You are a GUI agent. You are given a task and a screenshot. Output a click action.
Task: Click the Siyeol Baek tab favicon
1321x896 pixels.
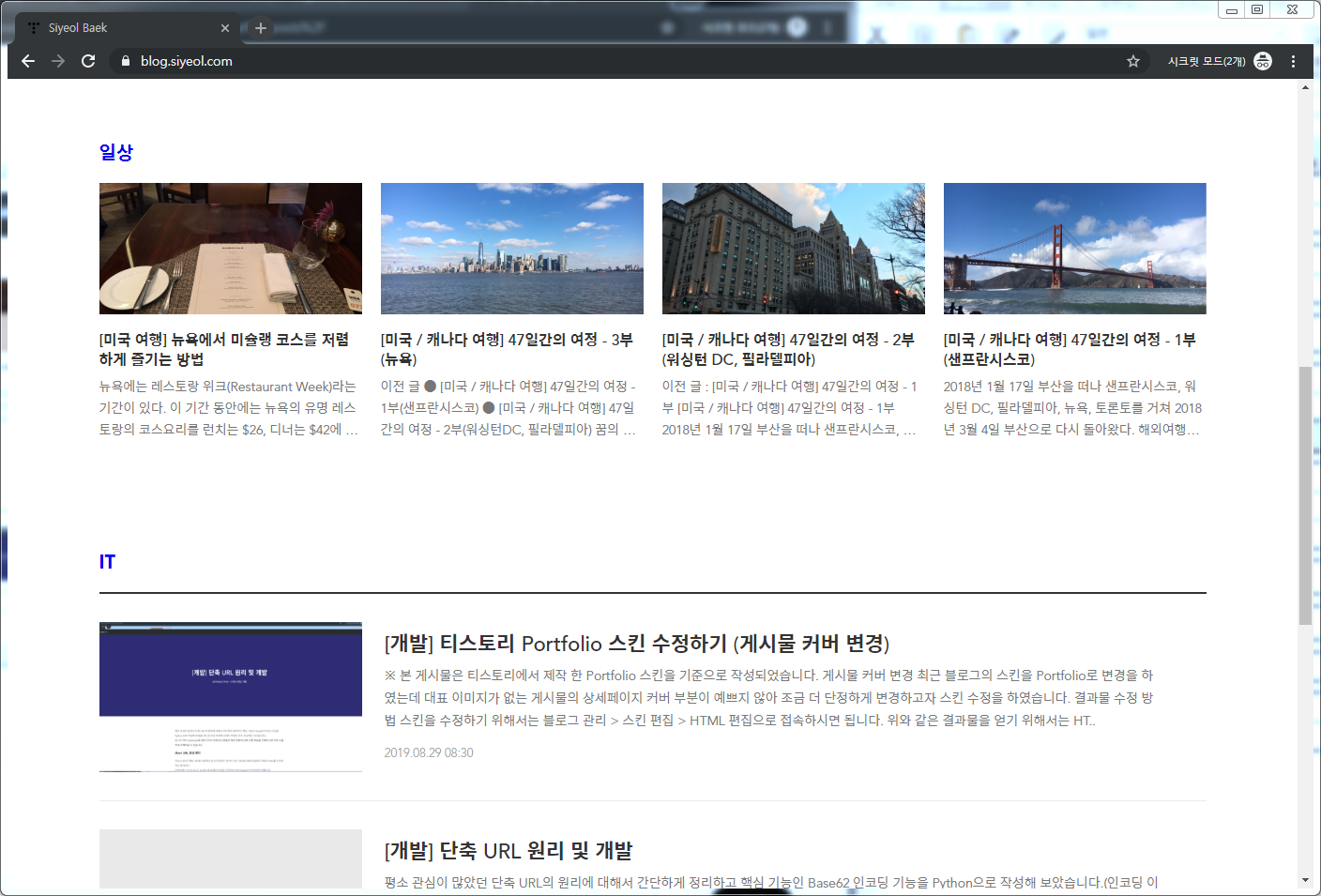pyautogui.click(x=34, y=28)
